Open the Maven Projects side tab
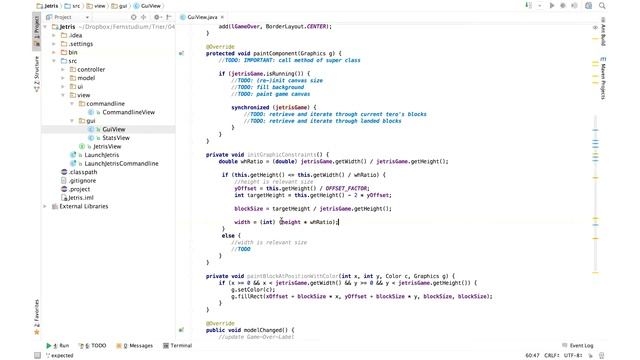640x360 pixels. click(603, 78)
